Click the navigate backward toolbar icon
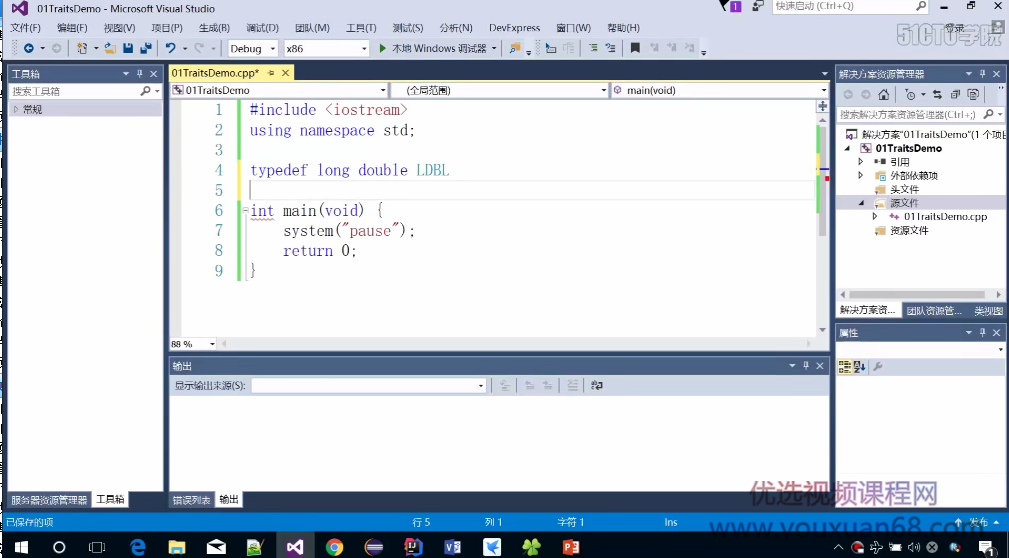This screenshot has width=1009, height=558. [28, 48]
